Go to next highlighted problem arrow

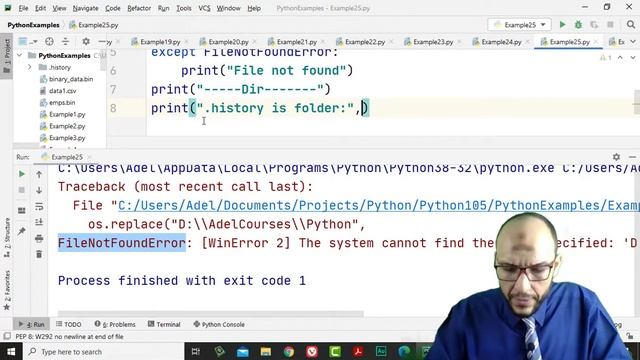pos(633,58)
